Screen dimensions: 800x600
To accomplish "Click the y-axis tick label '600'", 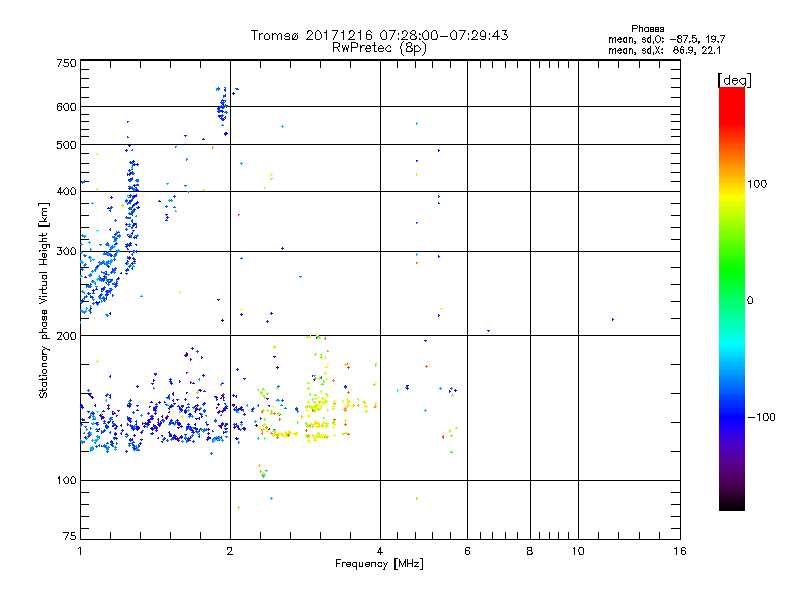I will pyautogui.click(x=66, y=107).
